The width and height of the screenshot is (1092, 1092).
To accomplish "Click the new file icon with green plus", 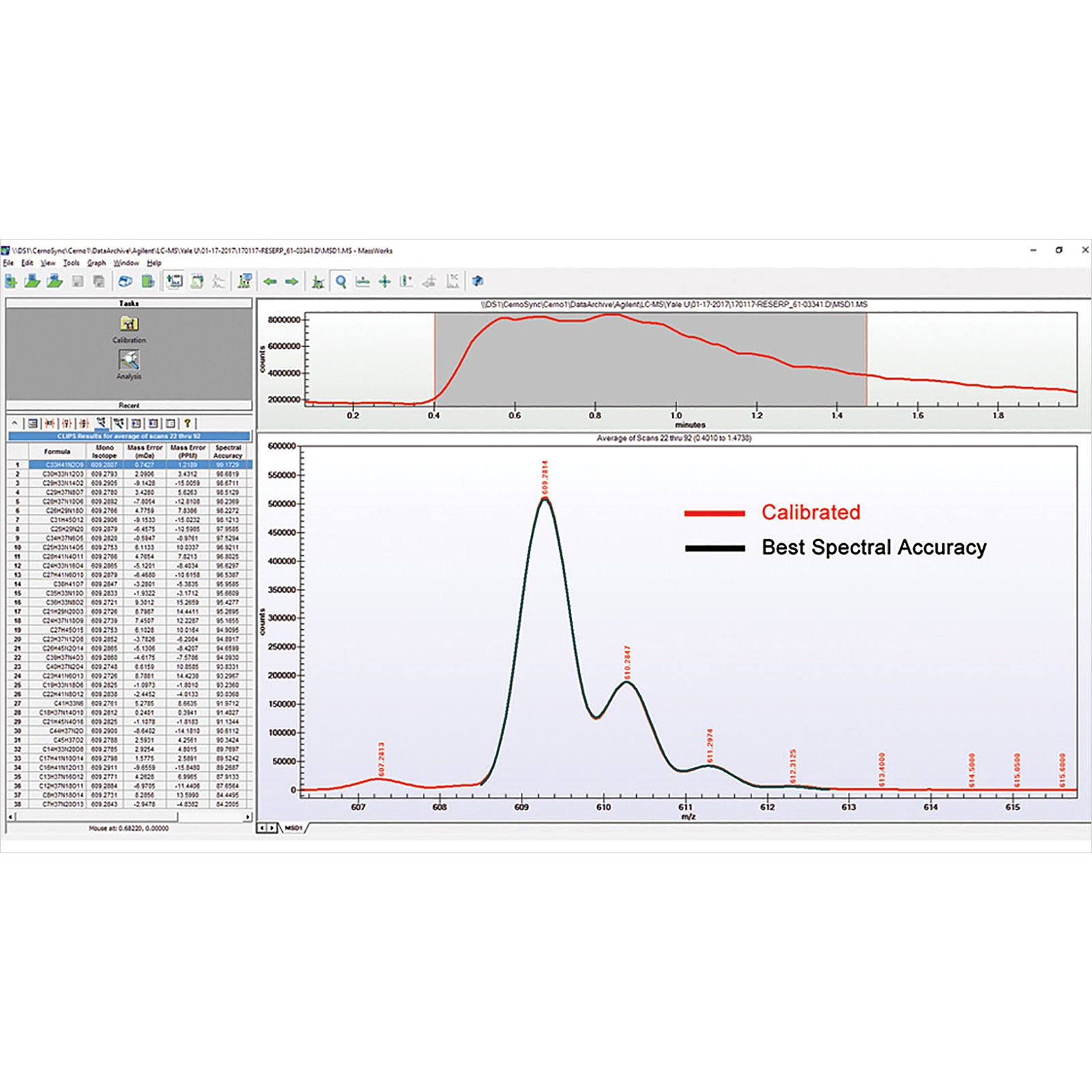I will click(x=11, y=281).
